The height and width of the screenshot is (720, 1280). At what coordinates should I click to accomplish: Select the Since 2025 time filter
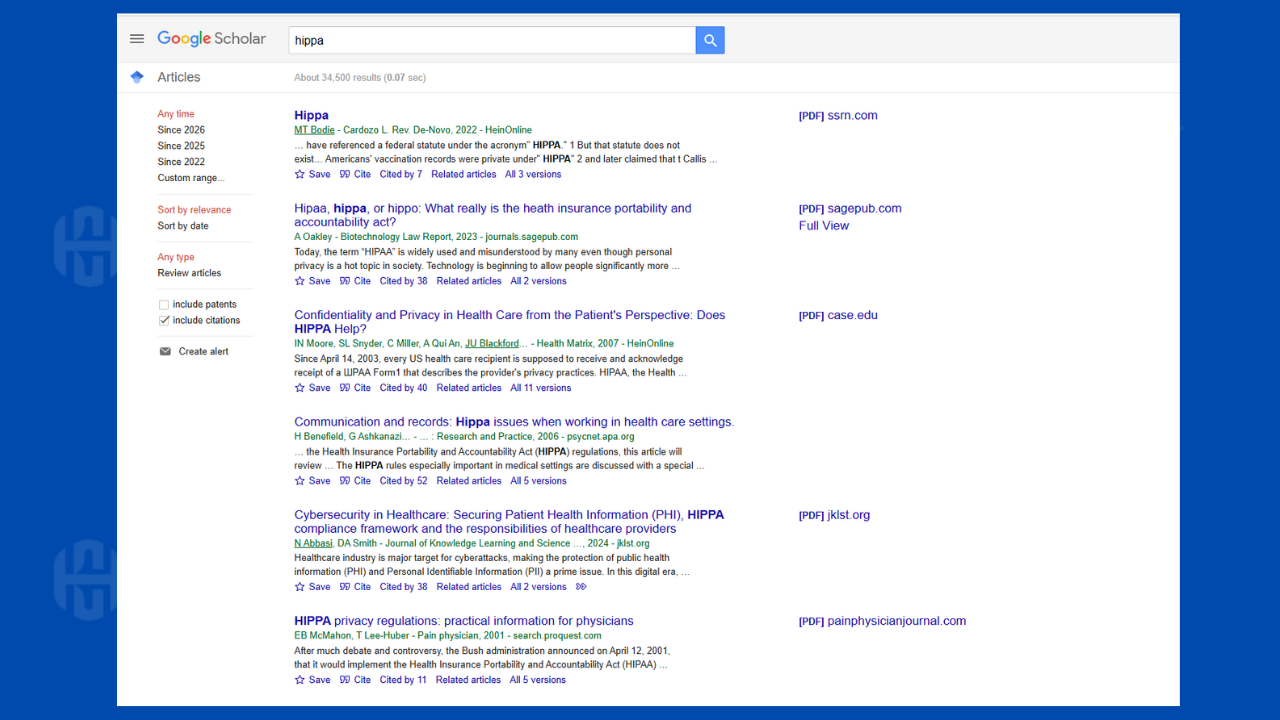tap(181, 146)
